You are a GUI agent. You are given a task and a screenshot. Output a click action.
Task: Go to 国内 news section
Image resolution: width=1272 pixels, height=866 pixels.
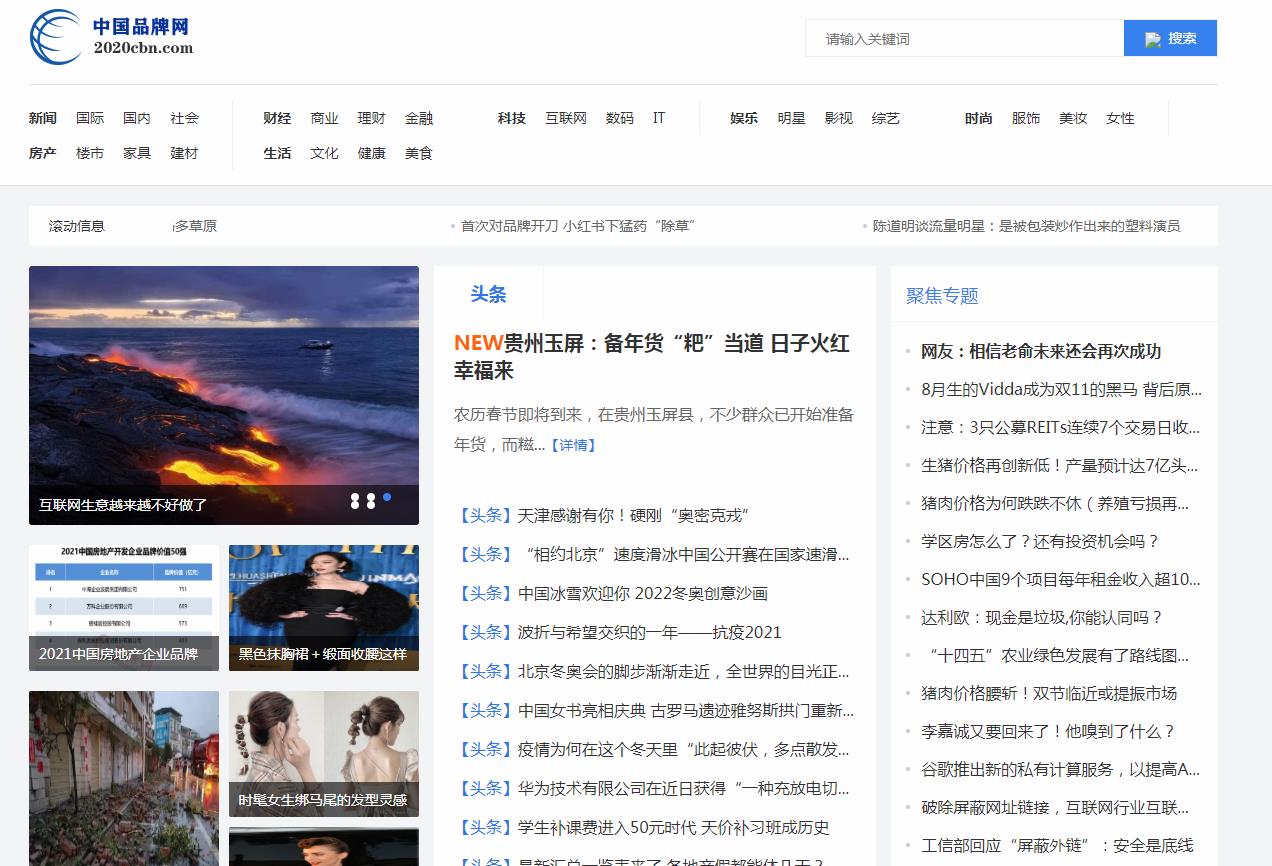137,118
